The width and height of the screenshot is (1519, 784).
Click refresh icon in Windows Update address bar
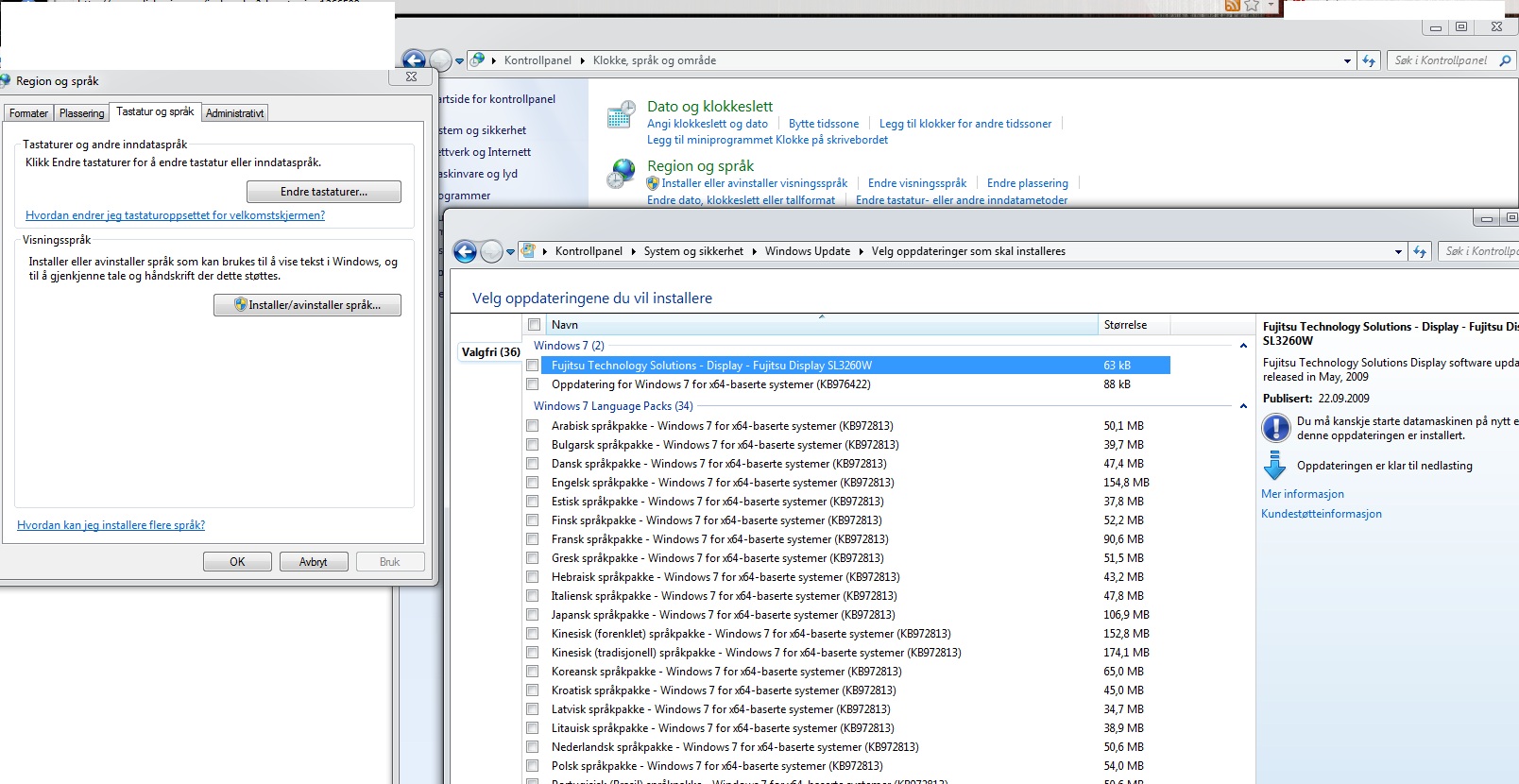coord(1419,251)
